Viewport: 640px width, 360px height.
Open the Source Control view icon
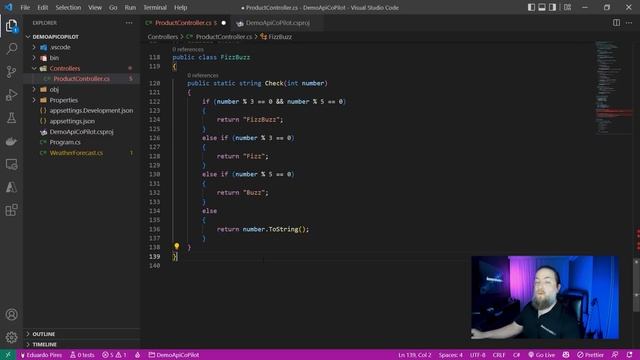point(11,72)
